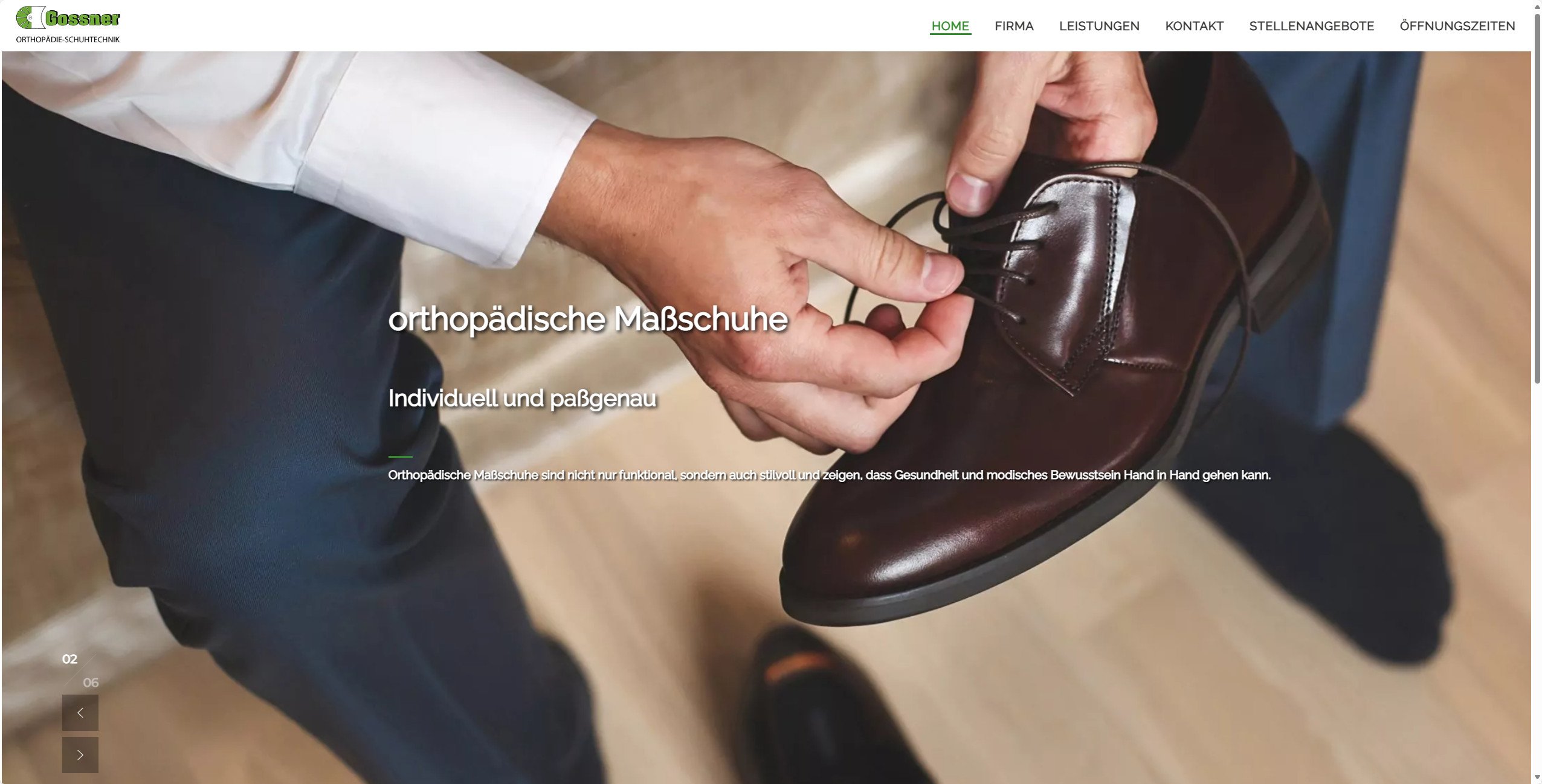1542x784 pixels.
Task: Click the green divider line under the subheading
Action: 400,457
